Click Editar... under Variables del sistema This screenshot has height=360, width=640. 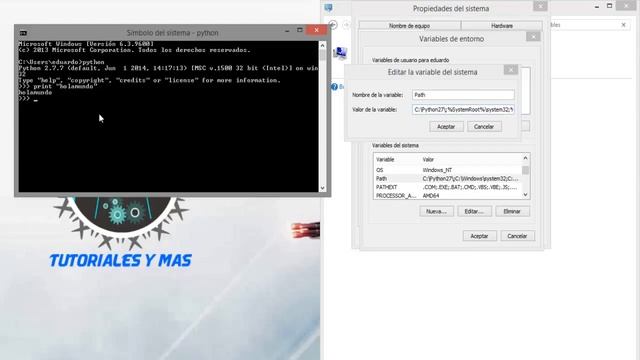(x=474, y=211)
